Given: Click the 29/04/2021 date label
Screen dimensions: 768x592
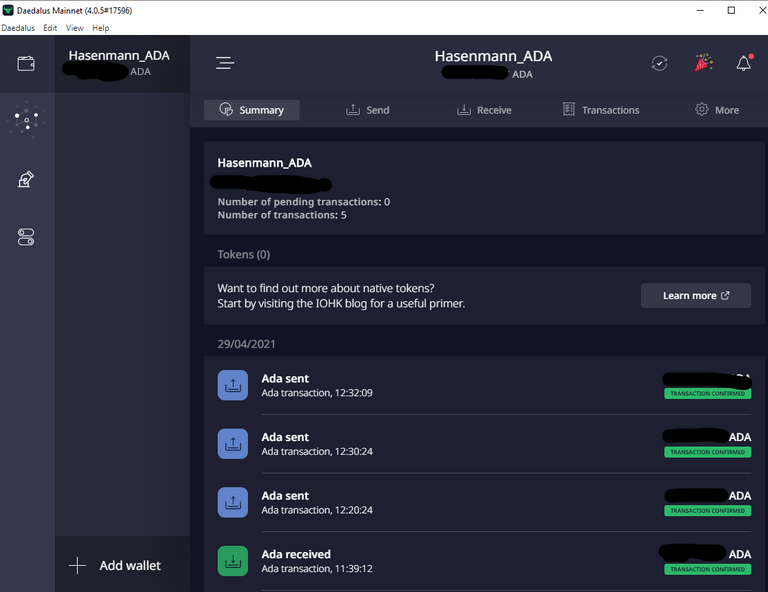Looking at the screenshot, I should [246, 344].
